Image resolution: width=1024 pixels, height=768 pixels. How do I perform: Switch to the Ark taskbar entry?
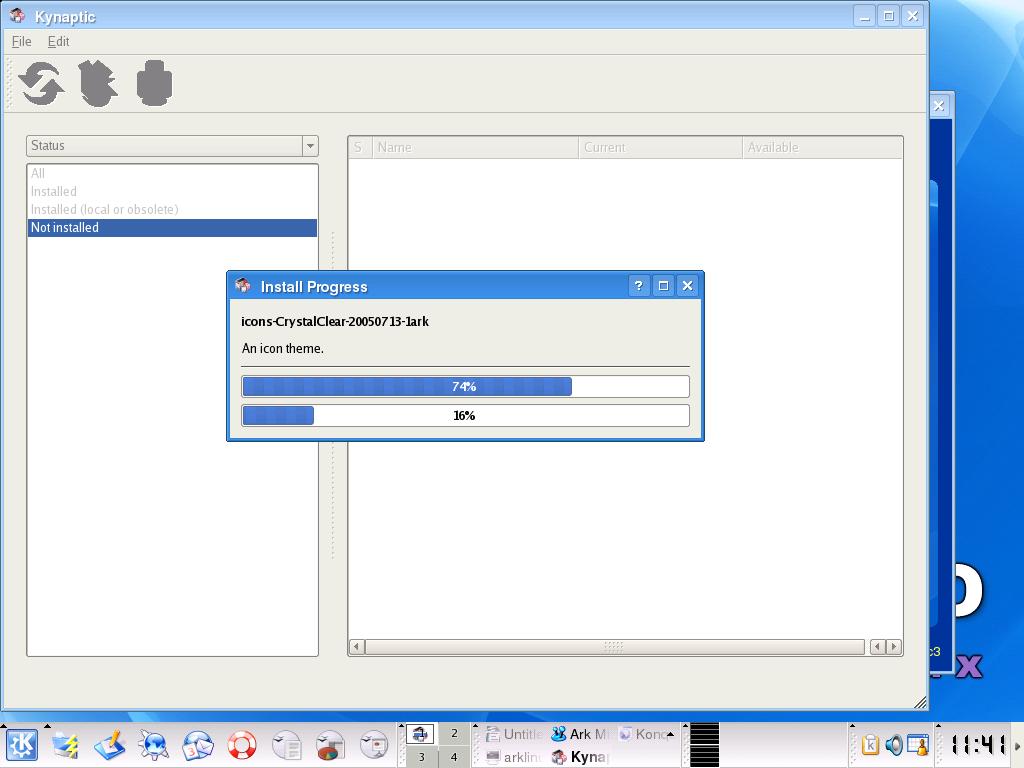[580, 734]
